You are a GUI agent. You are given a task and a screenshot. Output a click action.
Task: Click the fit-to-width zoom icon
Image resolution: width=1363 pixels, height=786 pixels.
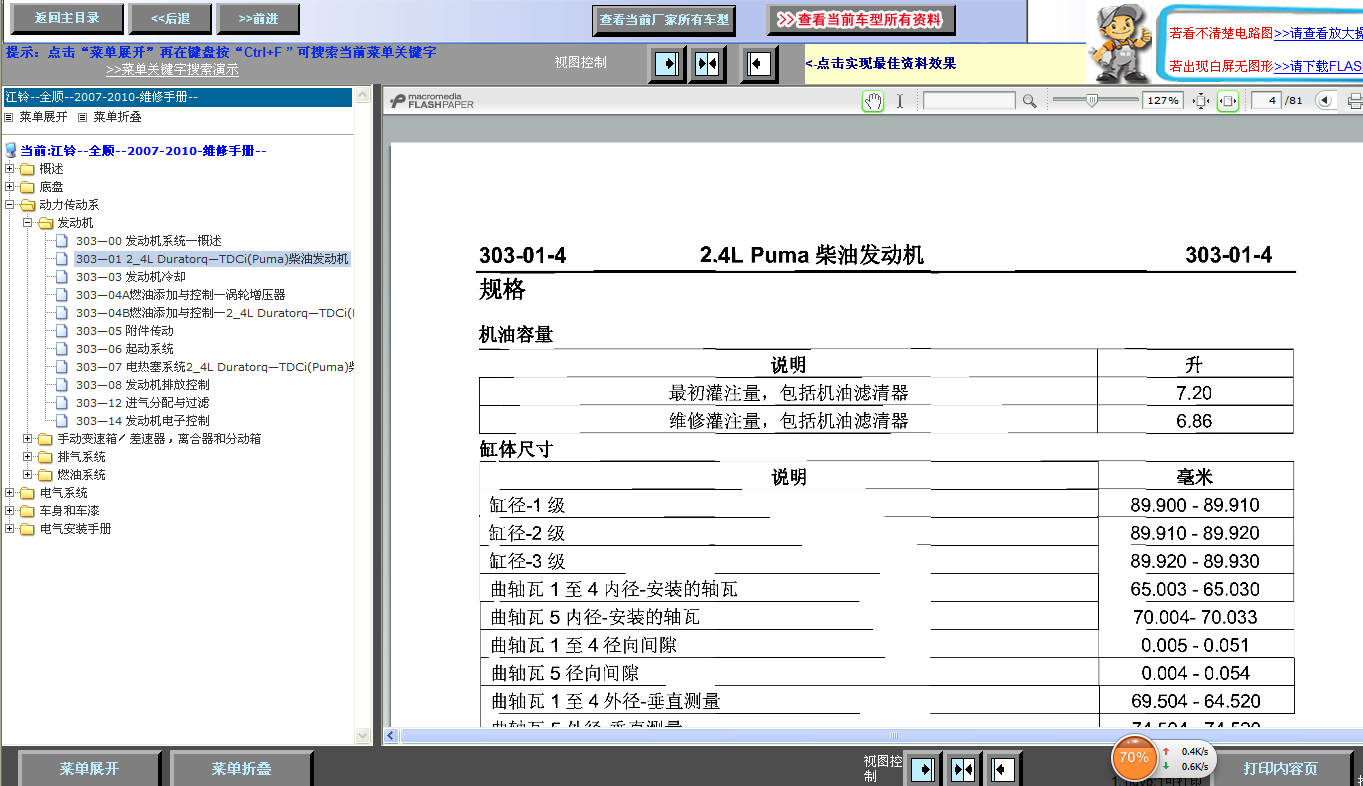1228,101
